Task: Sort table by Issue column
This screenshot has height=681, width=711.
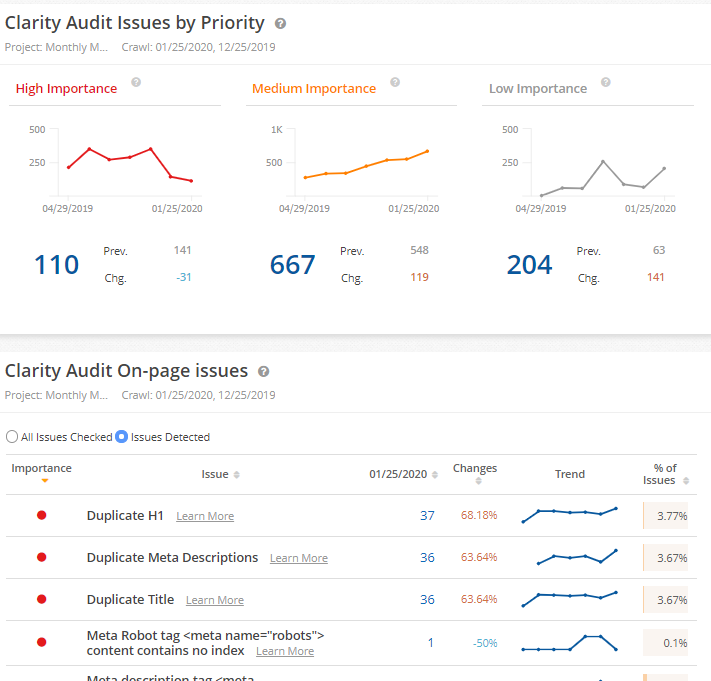Action: (x=236, y=475)
